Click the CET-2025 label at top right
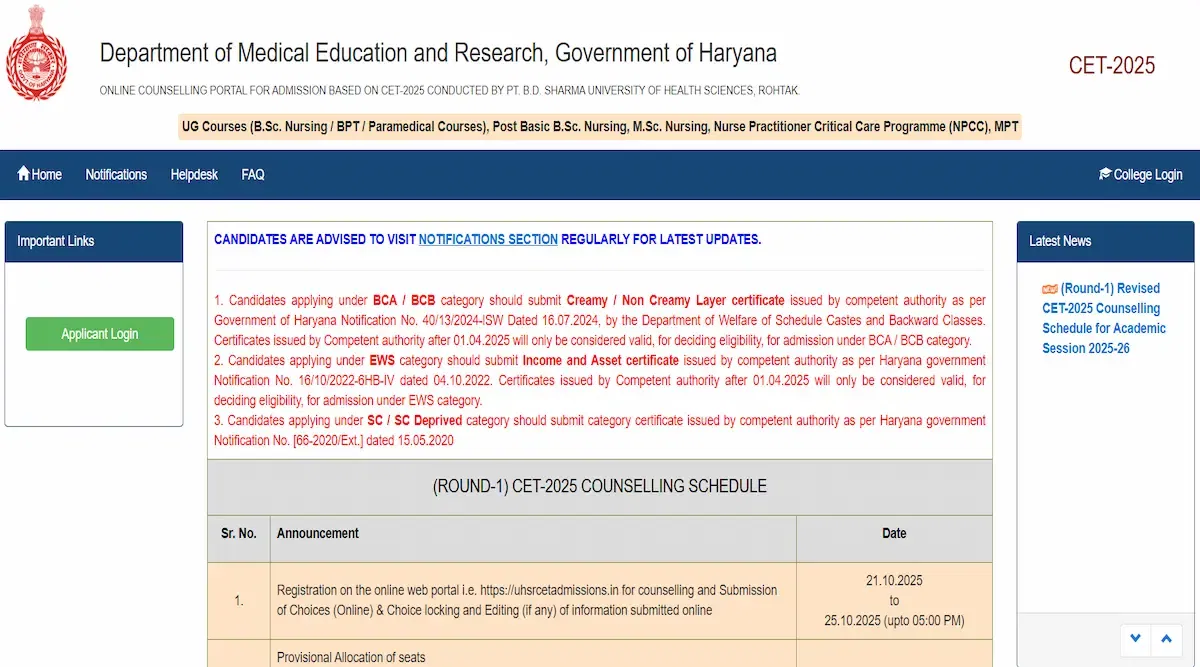 [1111, 66]
